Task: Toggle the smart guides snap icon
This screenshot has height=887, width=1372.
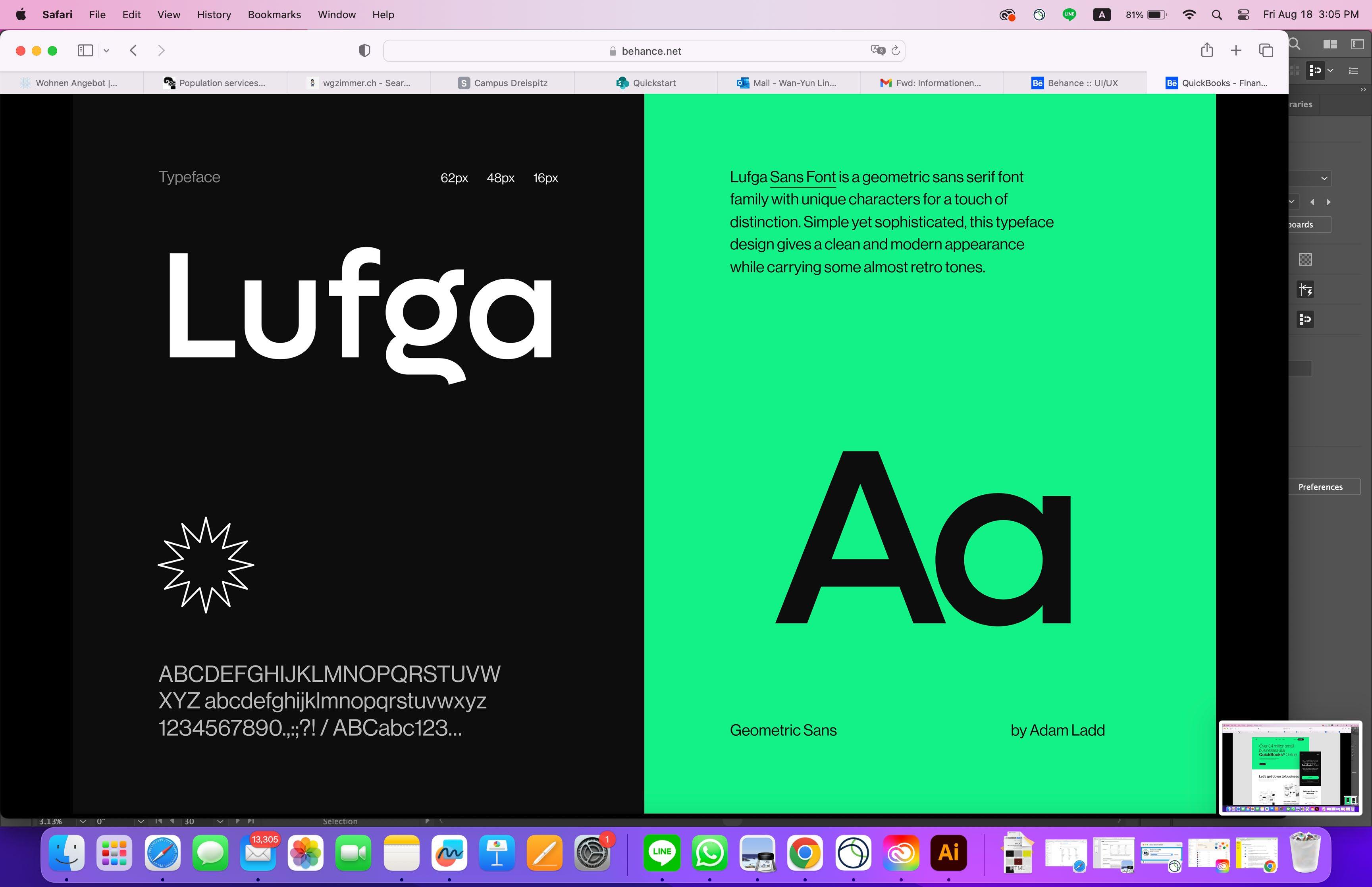Action: pyautogui.click(x=1305, y=290)
